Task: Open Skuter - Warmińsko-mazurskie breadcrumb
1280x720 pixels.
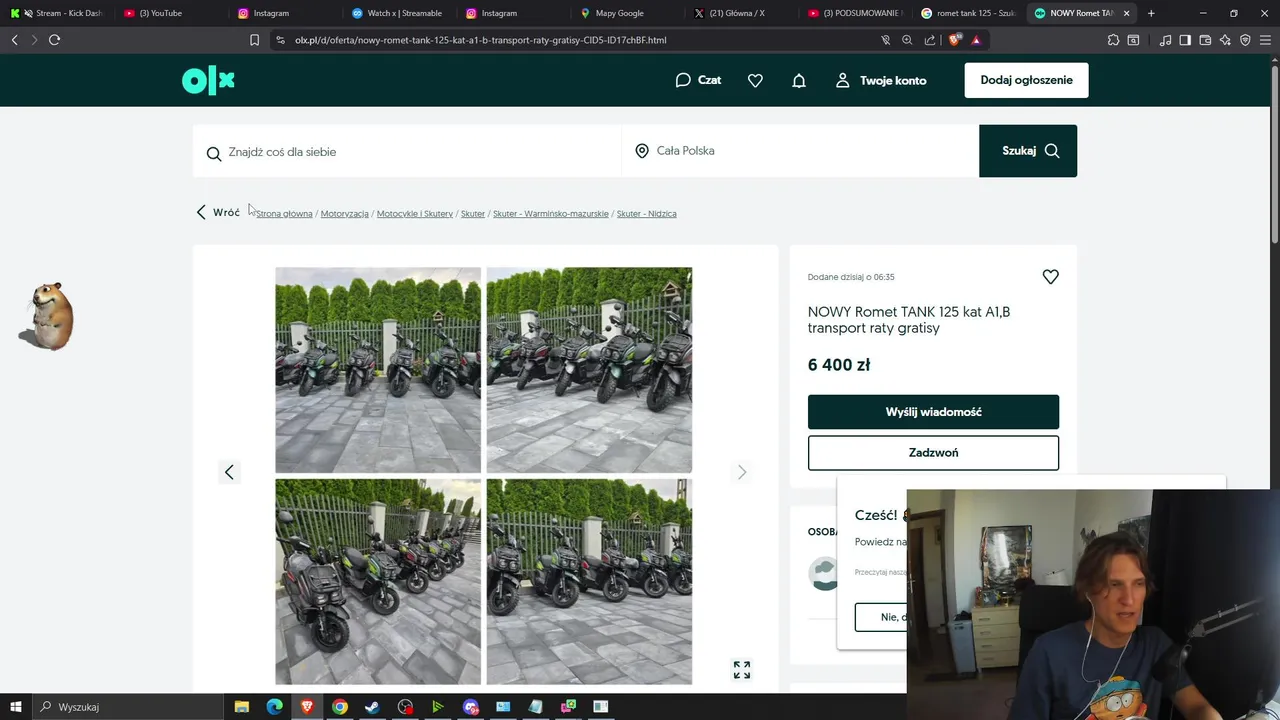Action: tap(551, 214)
